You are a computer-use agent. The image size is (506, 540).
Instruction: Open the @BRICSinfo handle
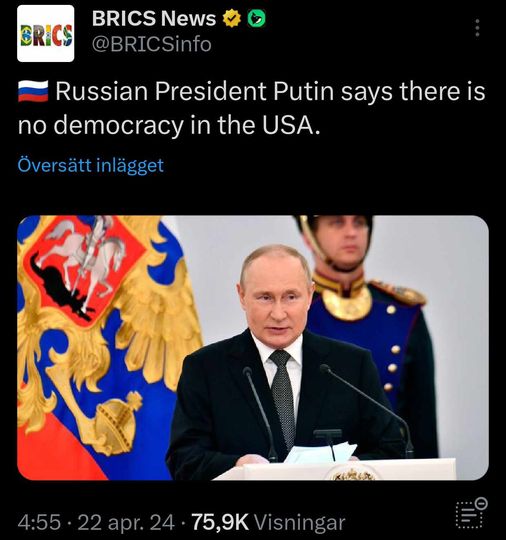pos(152,44)
